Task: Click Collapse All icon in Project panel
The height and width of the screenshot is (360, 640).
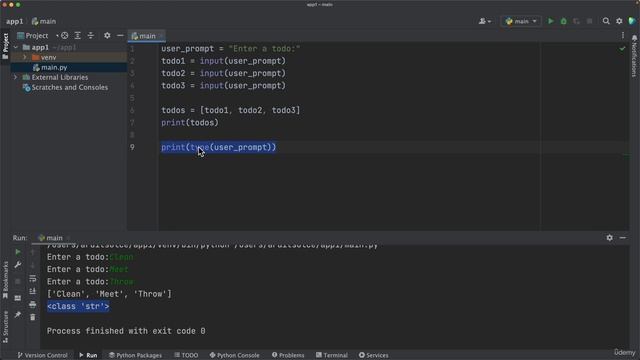Action: click(91, 36)
